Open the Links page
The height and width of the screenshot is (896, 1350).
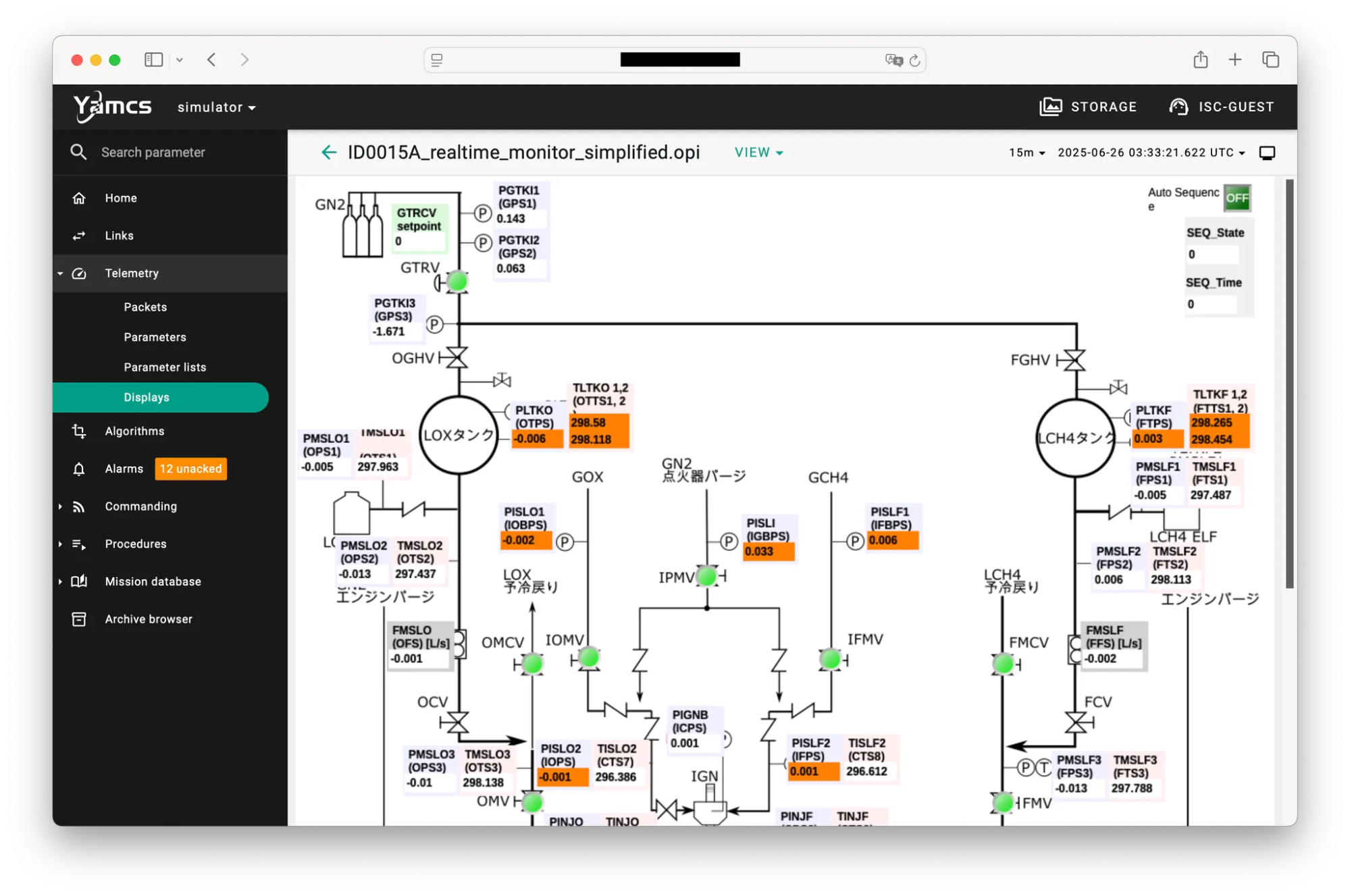pos(120,236)
